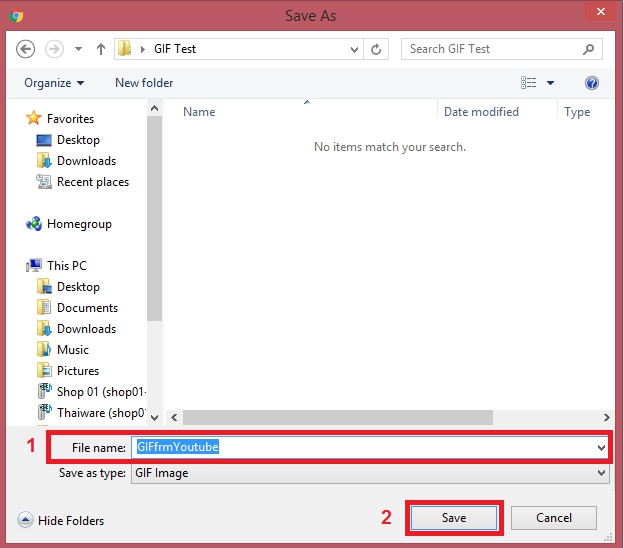Sort by Date modified column
Viewport: 624px width, 548px height.
tap(481, 112)
